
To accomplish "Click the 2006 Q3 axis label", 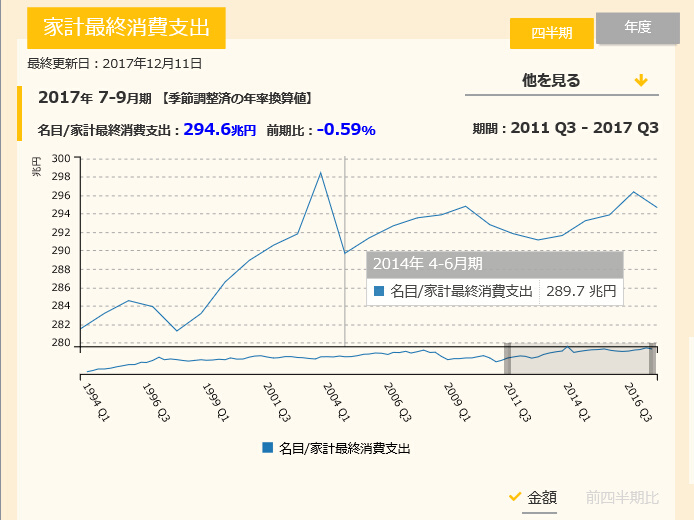I will click(x=397, y=402).
